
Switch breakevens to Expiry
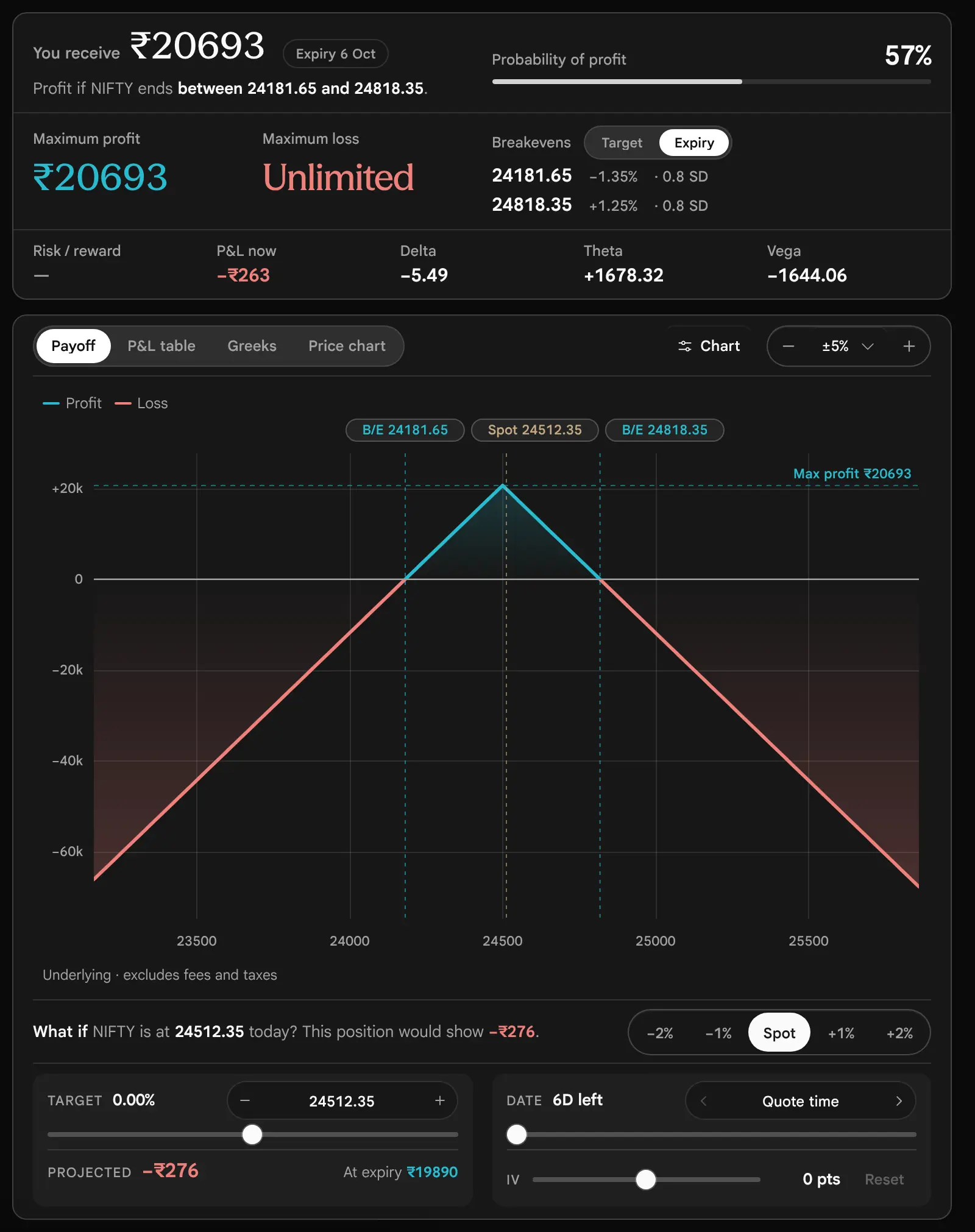(x=694, y=143)
